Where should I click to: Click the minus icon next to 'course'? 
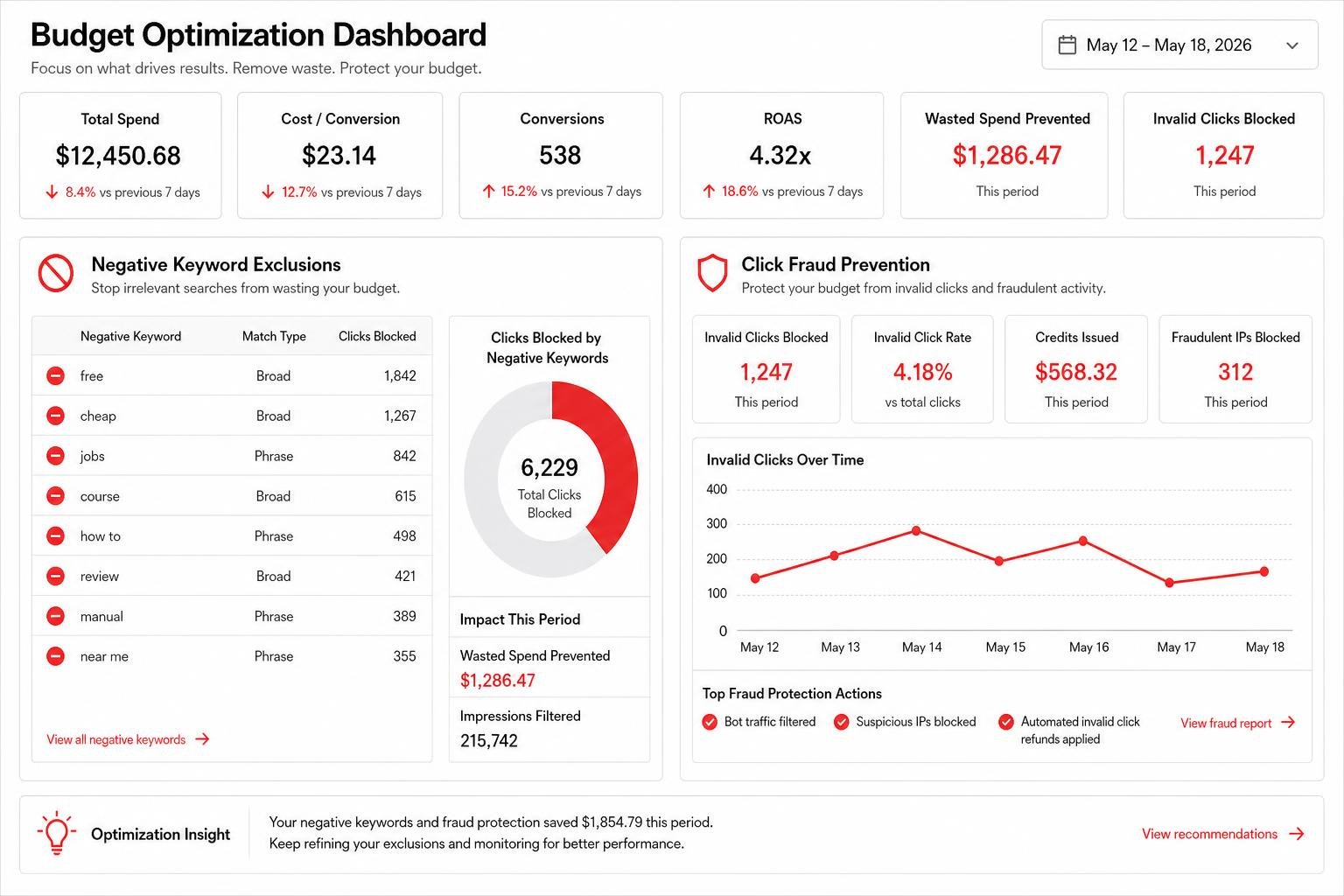click(x=55, y=496)
